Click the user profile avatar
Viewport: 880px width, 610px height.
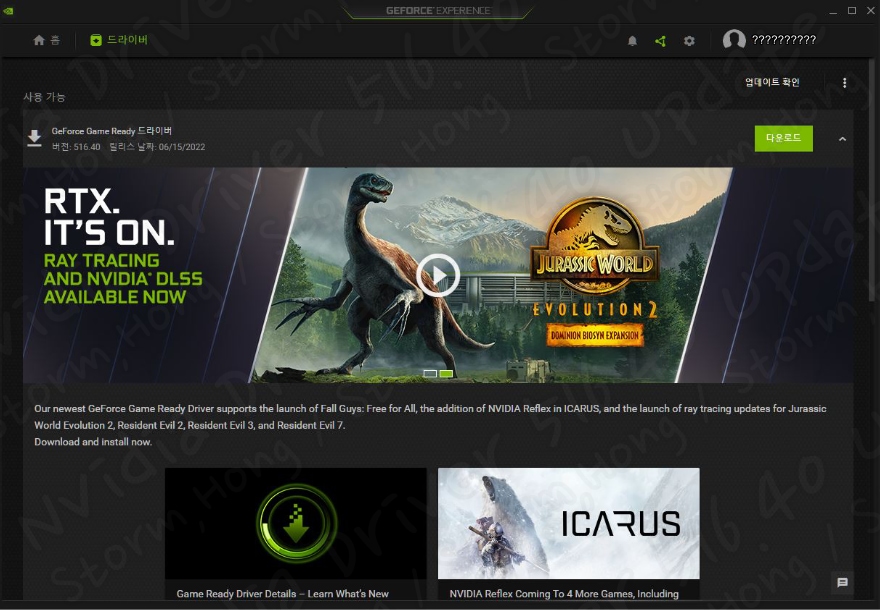pyautogui.click(x=734, y=40)
